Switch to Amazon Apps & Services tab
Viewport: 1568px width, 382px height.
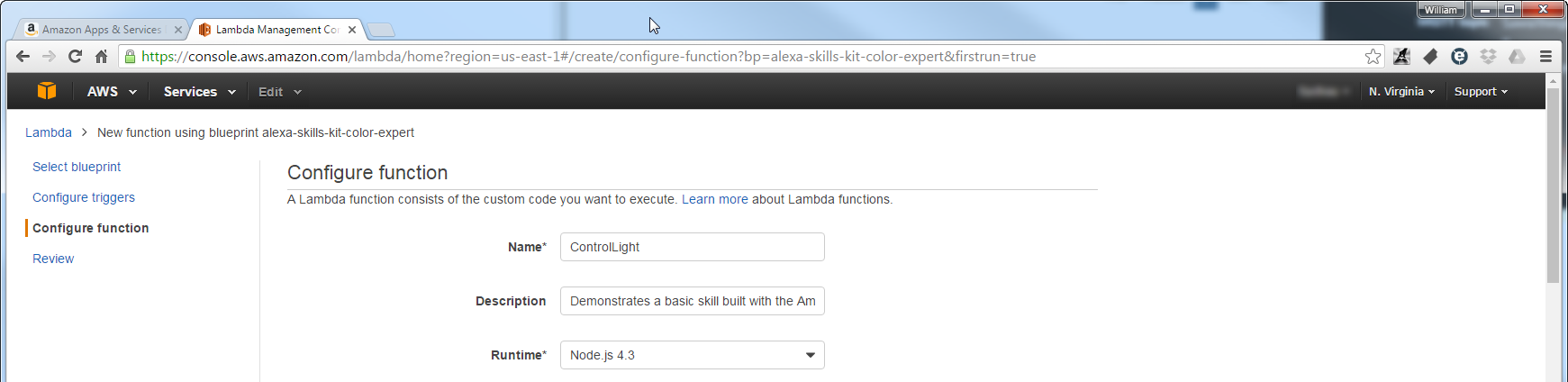pos(102,30)
